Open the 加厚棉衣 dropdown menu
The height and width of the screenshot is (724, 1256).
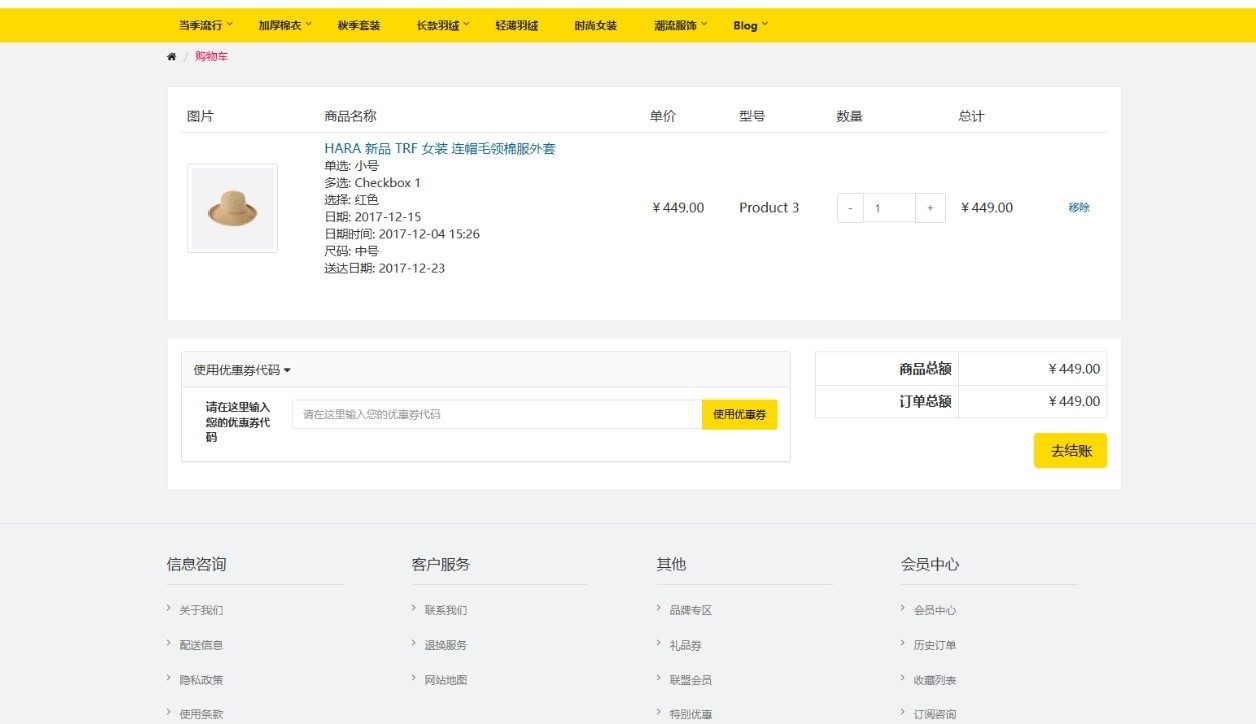(284, 25)
